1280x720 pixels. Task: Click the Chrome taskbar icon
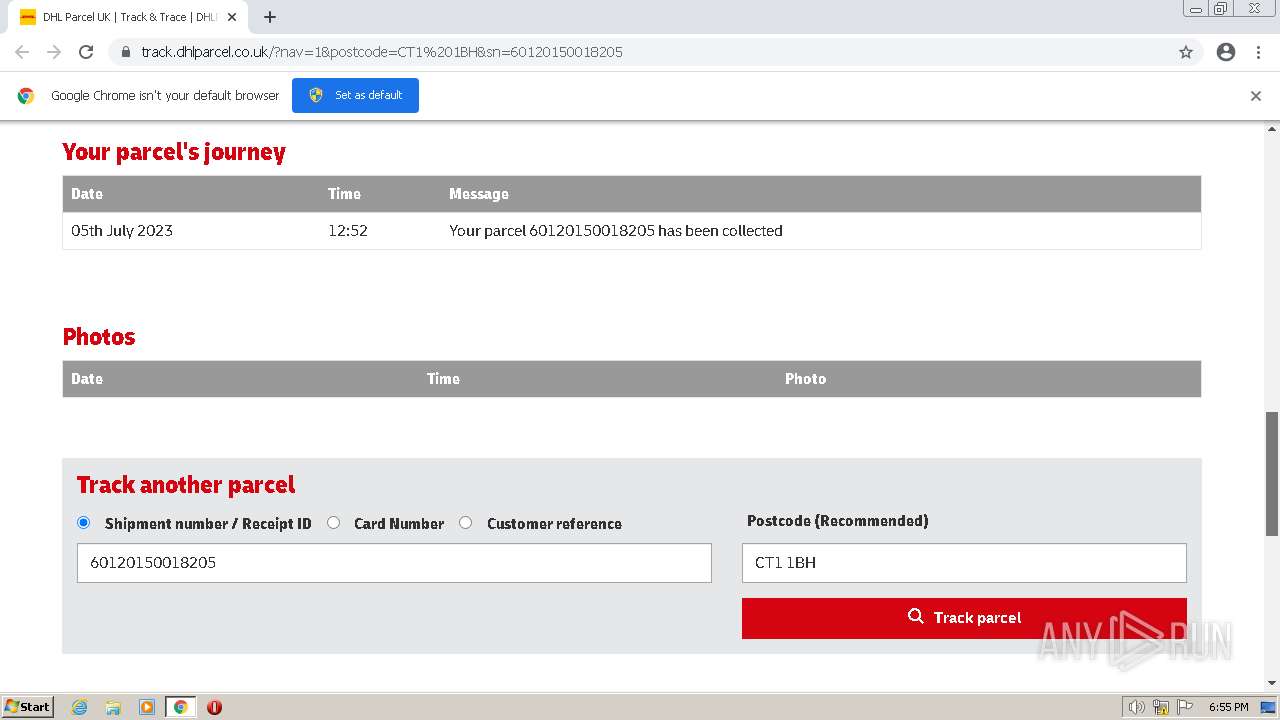pyautogui.click(x=180, y=707)
